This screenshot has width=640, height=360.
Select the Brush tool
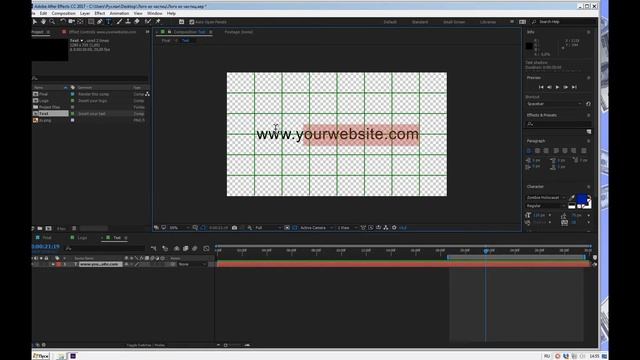point(119,22)
